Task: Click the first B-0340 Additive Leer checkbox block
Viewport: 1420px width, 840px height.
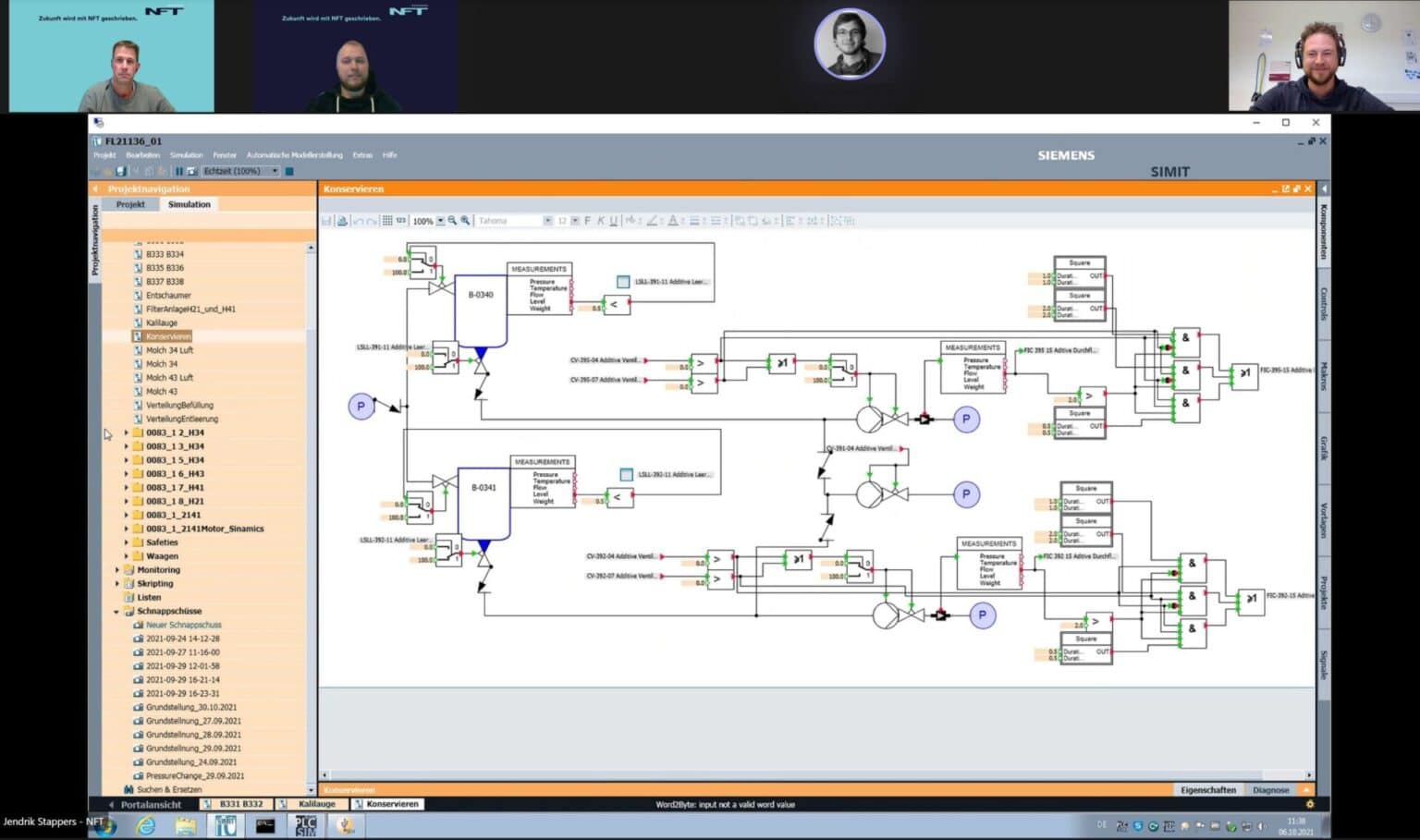Action: point(623,282)
